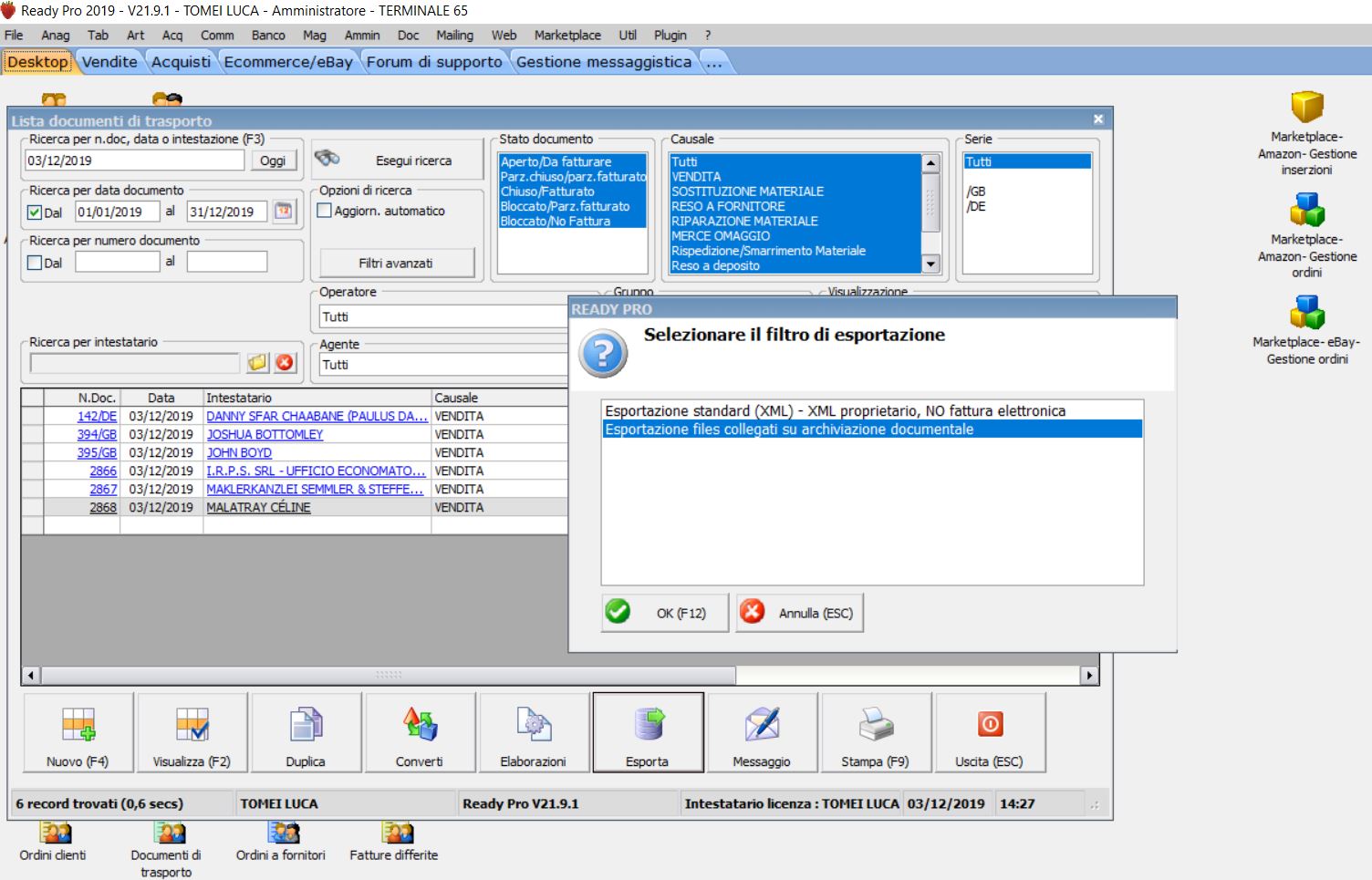This screenshot has height=880, width=1372.
Task: Click left arrow of horizontal scrollbar
Action: [31, 676]
